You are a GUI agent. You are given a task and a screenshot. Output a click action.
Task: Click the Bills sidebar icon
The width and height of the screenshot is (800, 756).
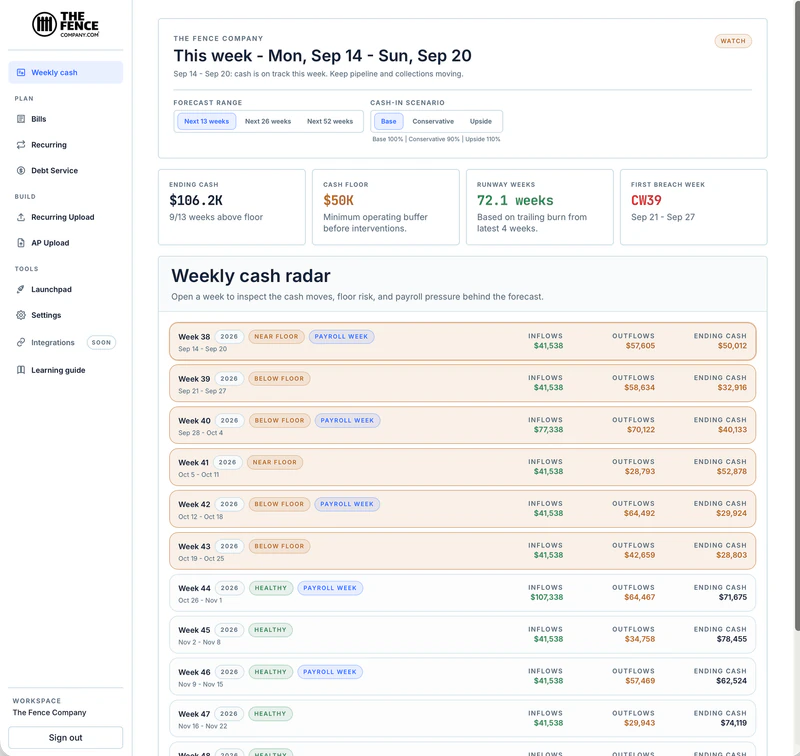tap(21, 119)
